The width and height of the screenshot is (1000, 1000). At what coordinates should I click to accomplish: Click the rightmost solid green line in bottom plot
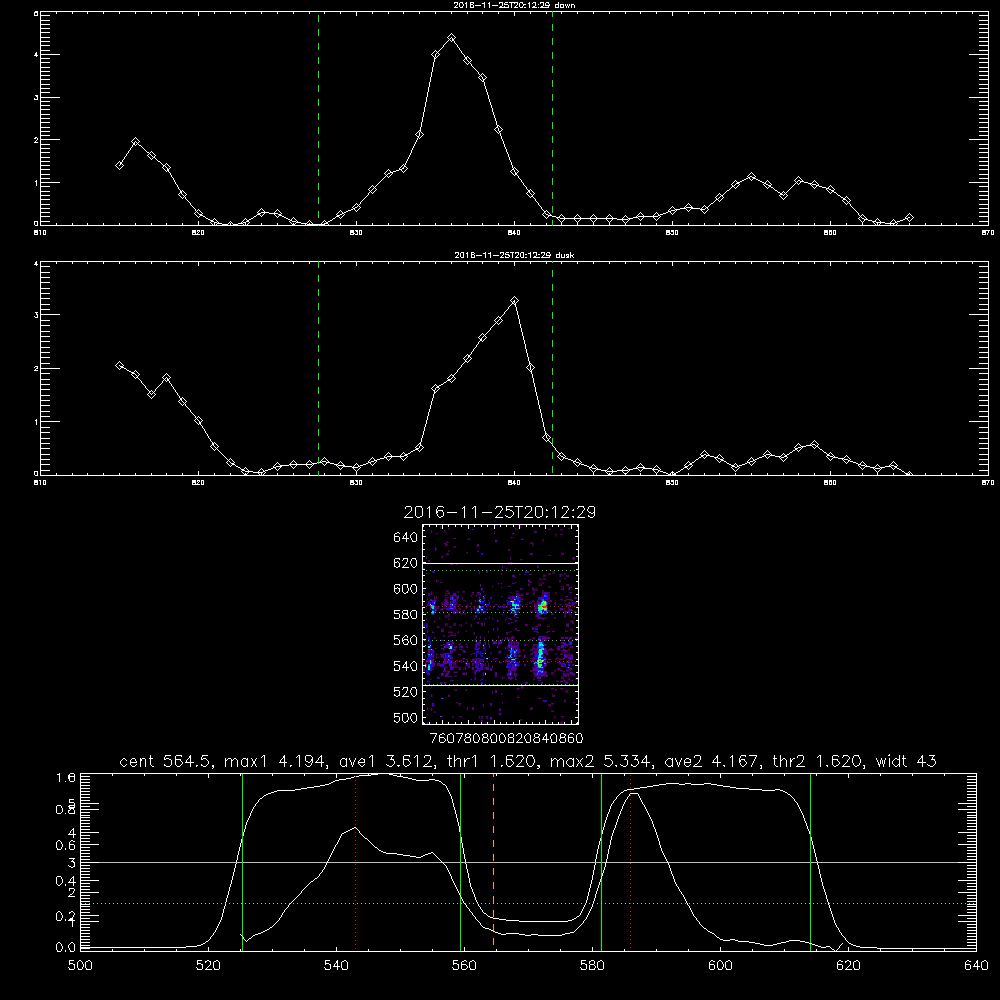tap(811, 861)
